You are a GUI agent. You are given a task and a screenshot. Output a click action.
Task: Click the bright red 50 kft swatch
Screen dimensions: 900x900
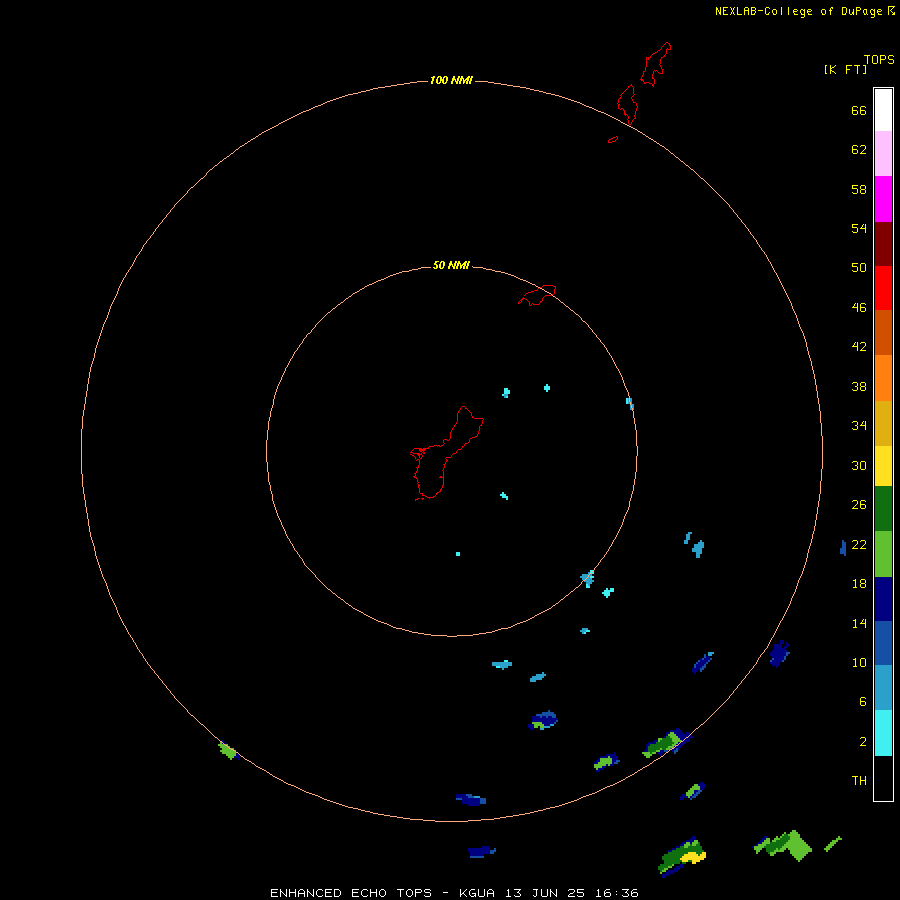coord(883,288)
